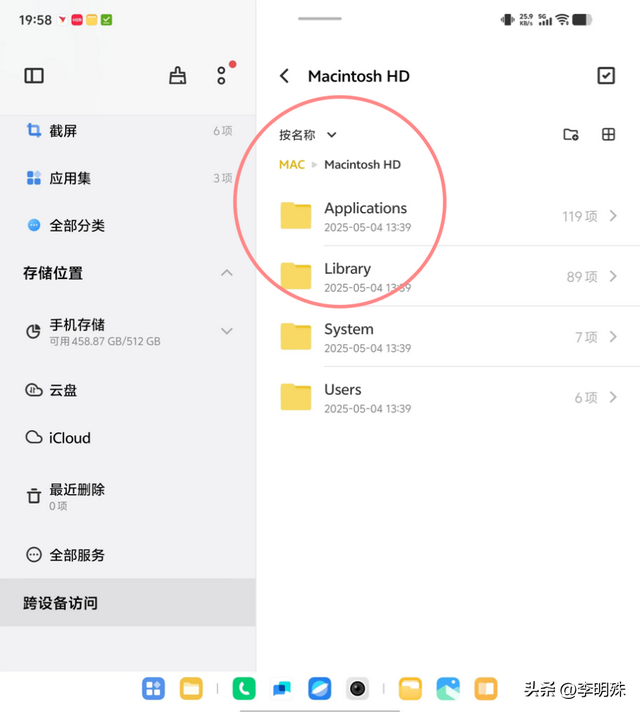Open the Applications folder
Screen dimensions: 640x712
coord(448,216)
